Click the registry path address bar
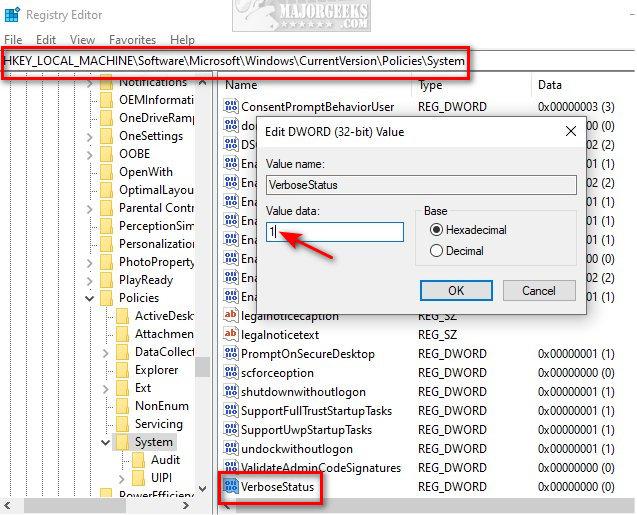637x515 pixels. coord(235,61)
